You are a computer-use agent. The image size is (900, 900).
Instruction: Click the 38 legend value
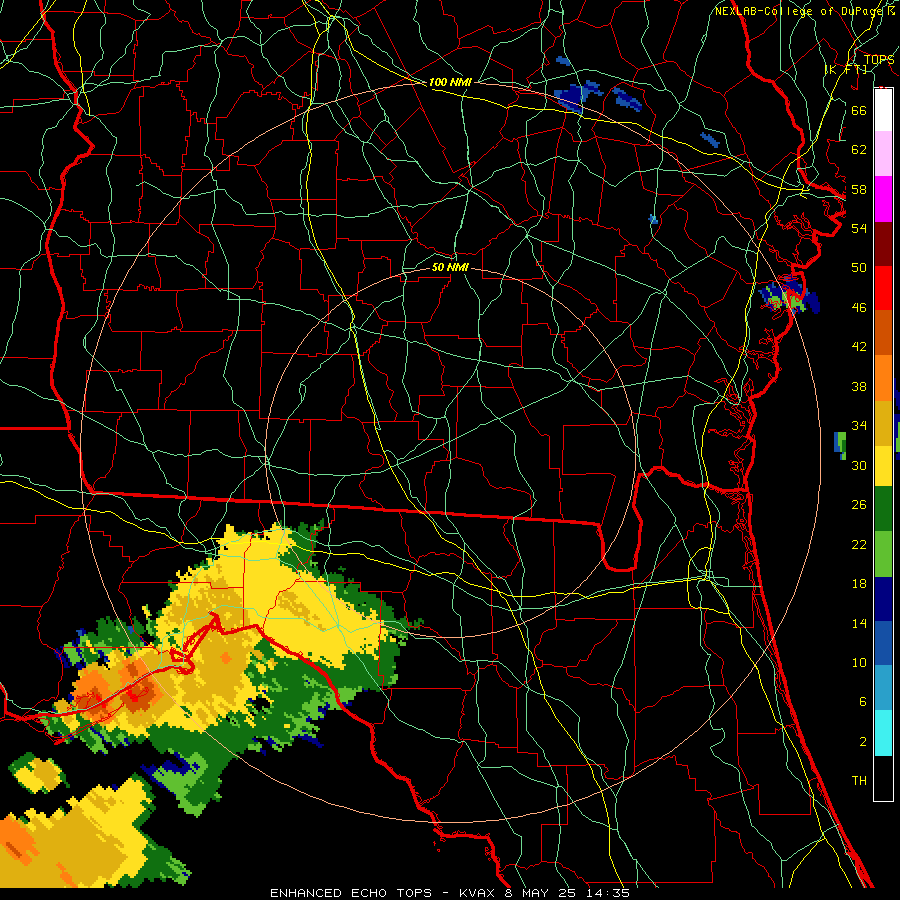point(859,386)
